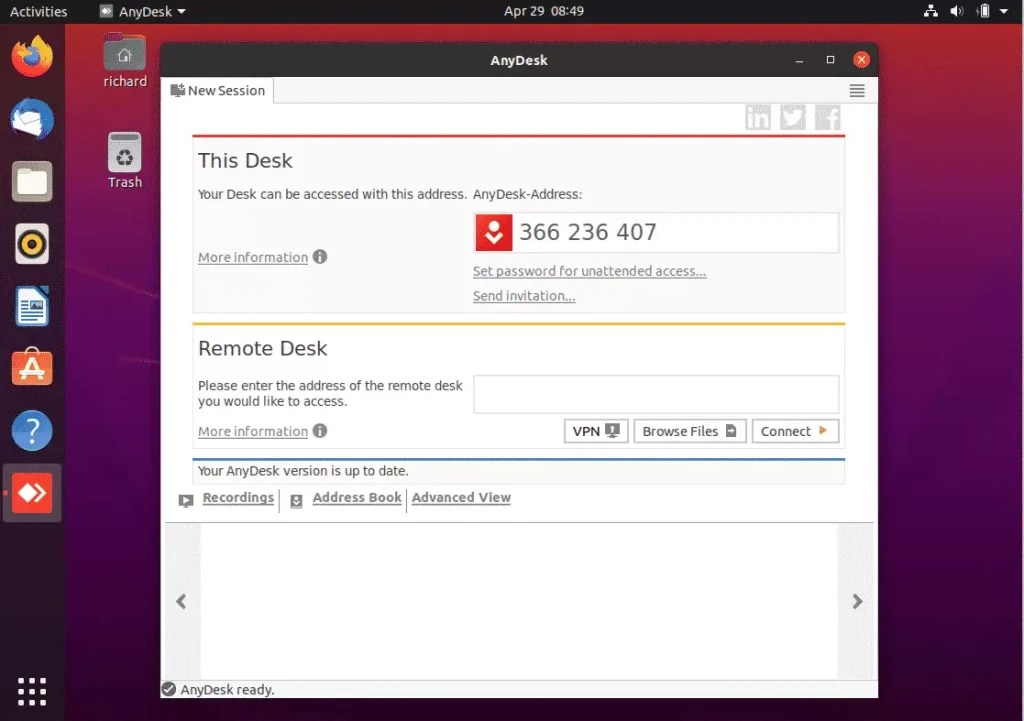Viewport: 1024px width, 721px height.
Task: Open the hamburger menu in the top right
Action: 857,90
